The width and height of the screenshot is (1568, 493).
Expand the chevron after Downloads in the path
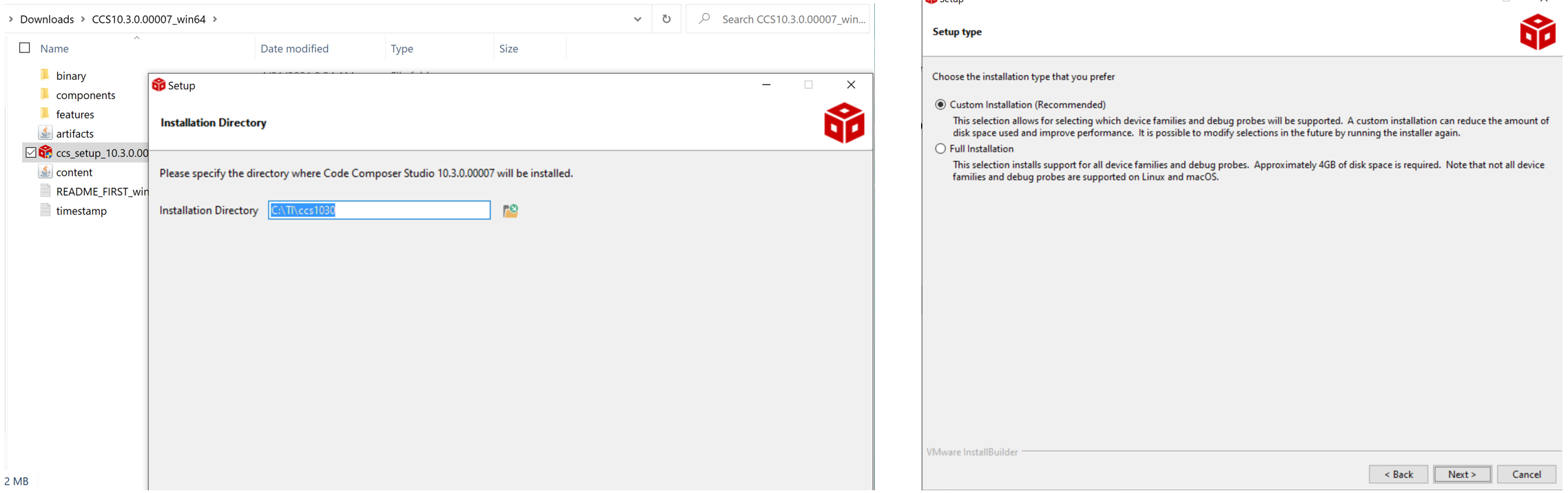pos(83,19)
